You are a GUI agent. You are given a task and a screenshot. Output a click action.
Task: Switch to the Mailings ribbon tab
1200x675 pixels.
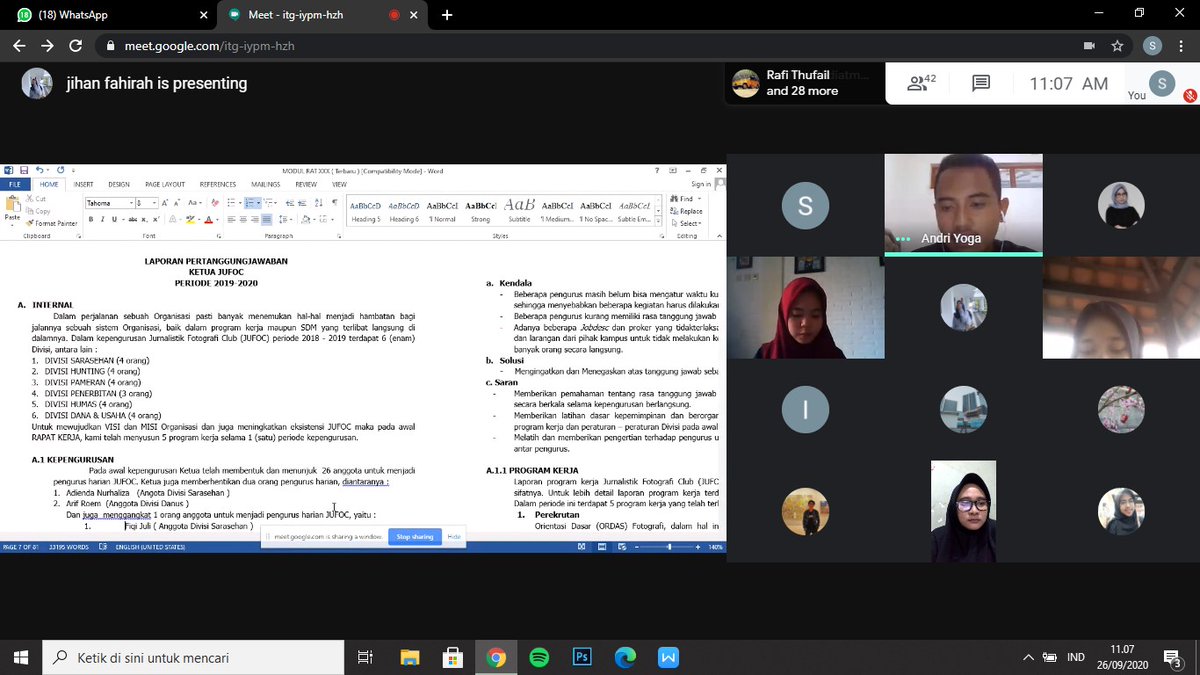pos(266,185)
